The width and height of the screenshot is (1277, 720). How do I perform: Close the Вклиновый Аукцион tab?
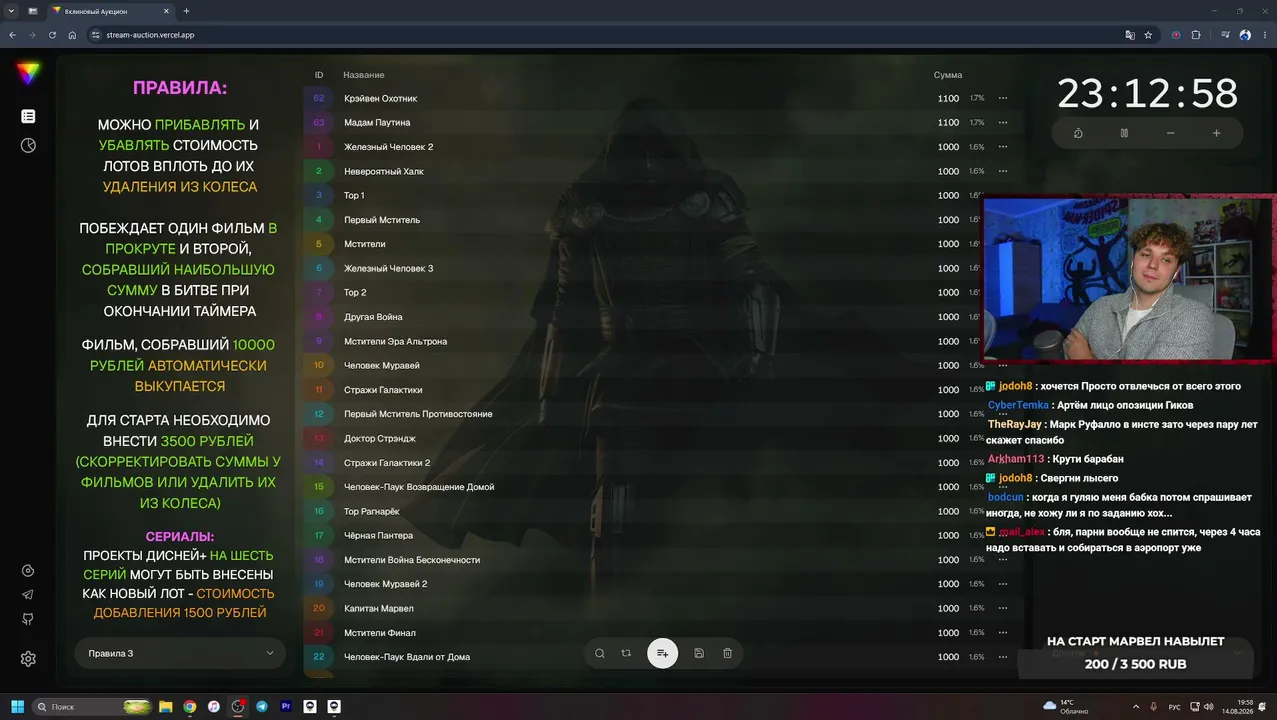tap(166, 11)
